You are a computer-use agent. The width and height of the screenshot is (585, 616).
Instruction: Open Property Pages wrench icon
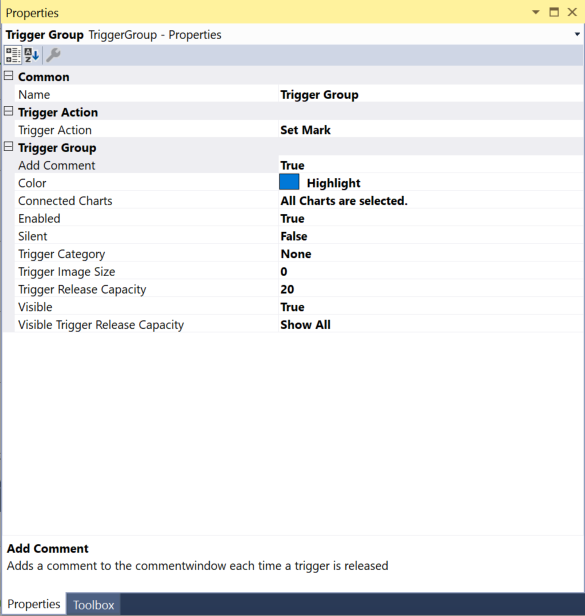click(x=53, y=55)
